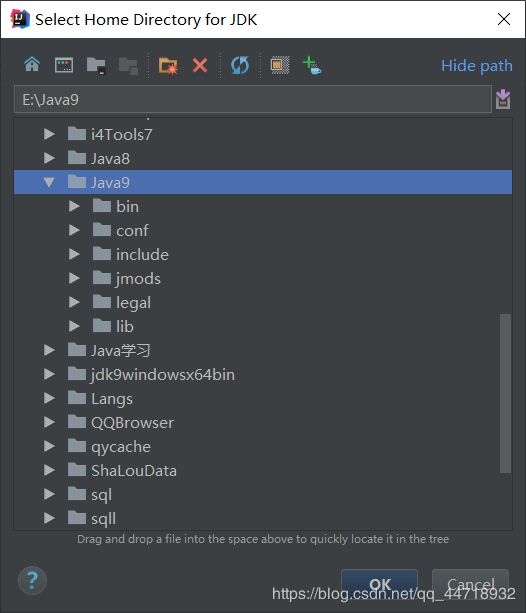Select the ShaLouData folder
526x613 pixels.
(263, 470)
